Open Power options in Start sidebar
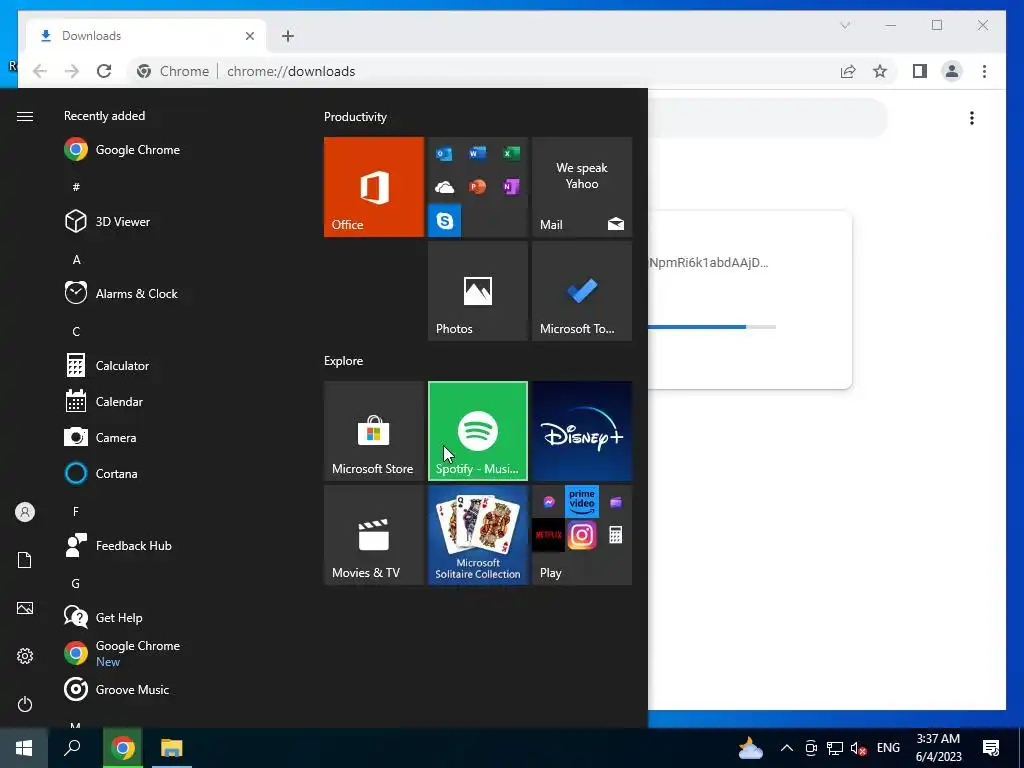The width and height of the screenshot is (1024, 768). [x=25, y=704]
